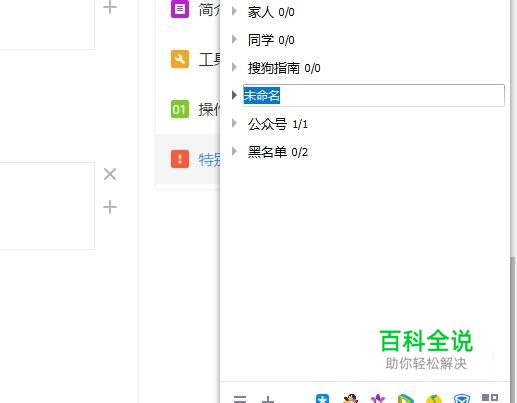Click the plus icon beside the upper box
The image size is (517, 403).
point(110,7)
